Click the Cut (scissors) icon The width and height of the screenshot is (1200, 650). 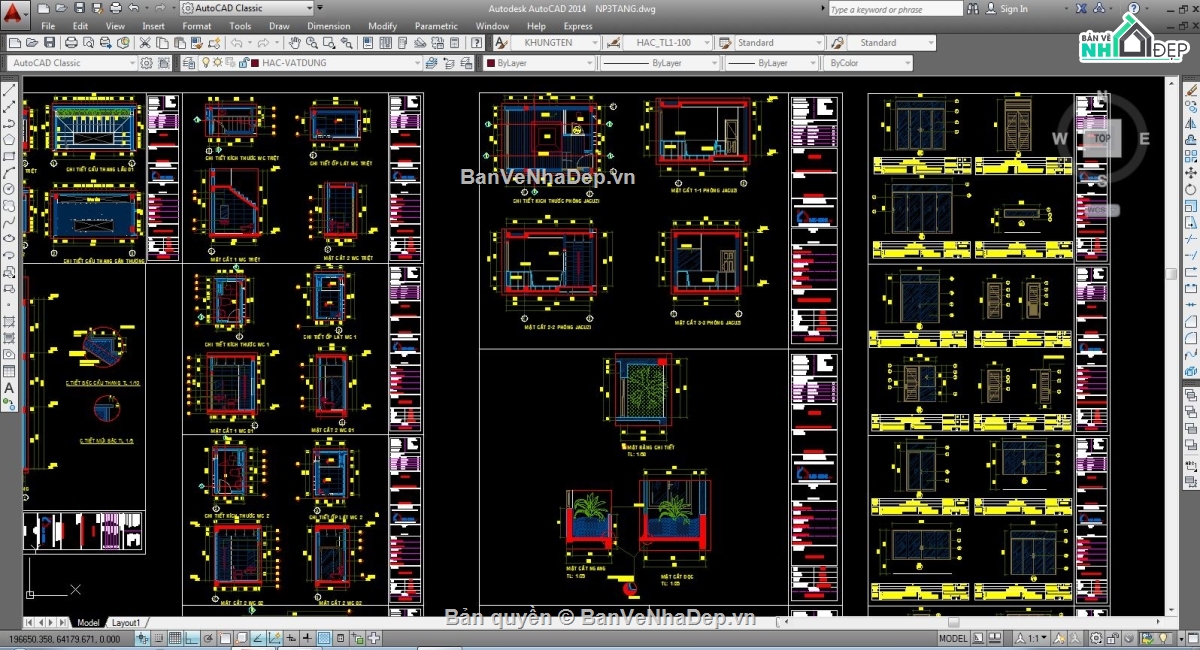pyautogui.click(x=145, y=43)
